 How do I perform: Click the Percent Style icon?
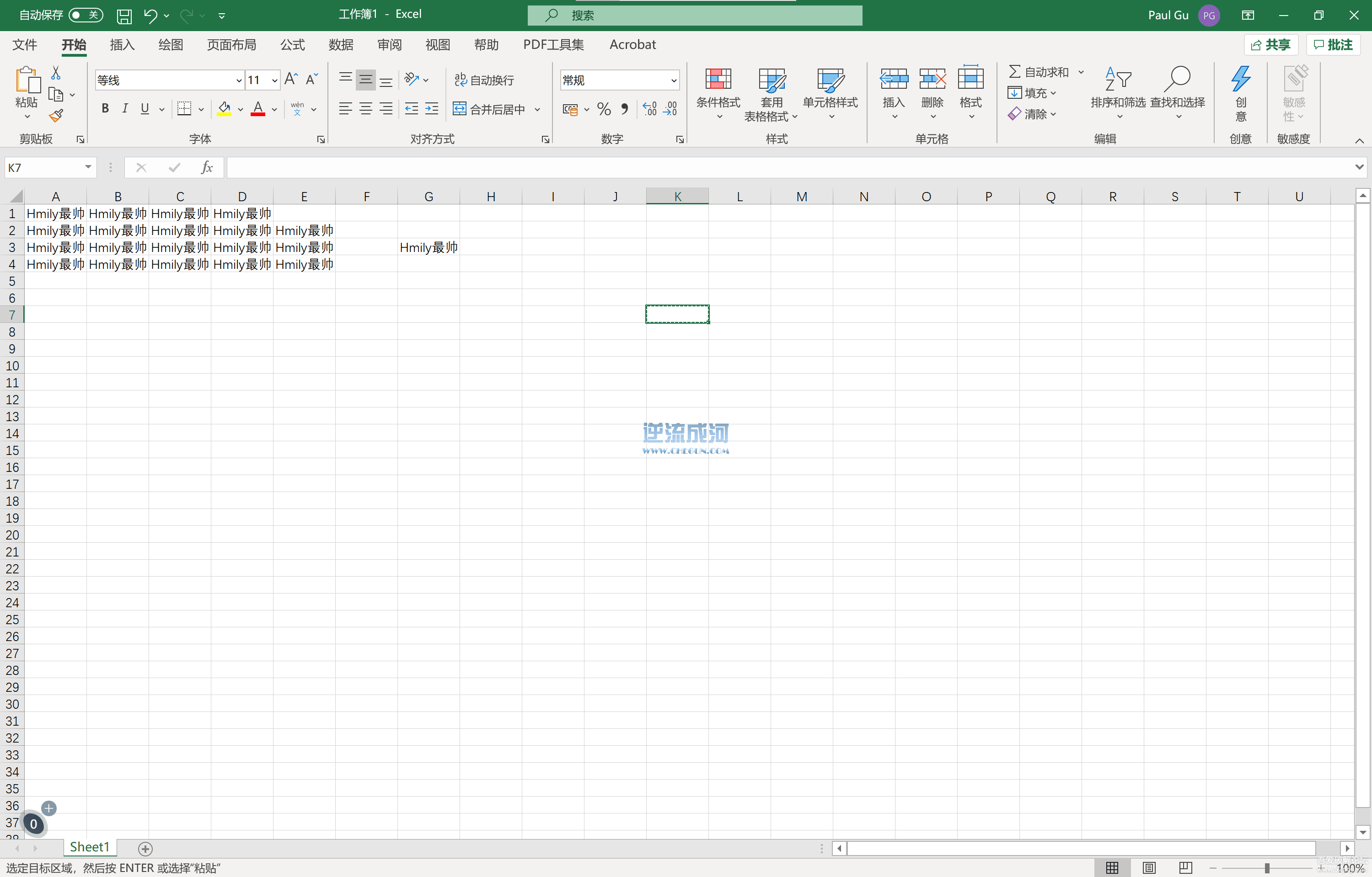(x=604, y=109)
